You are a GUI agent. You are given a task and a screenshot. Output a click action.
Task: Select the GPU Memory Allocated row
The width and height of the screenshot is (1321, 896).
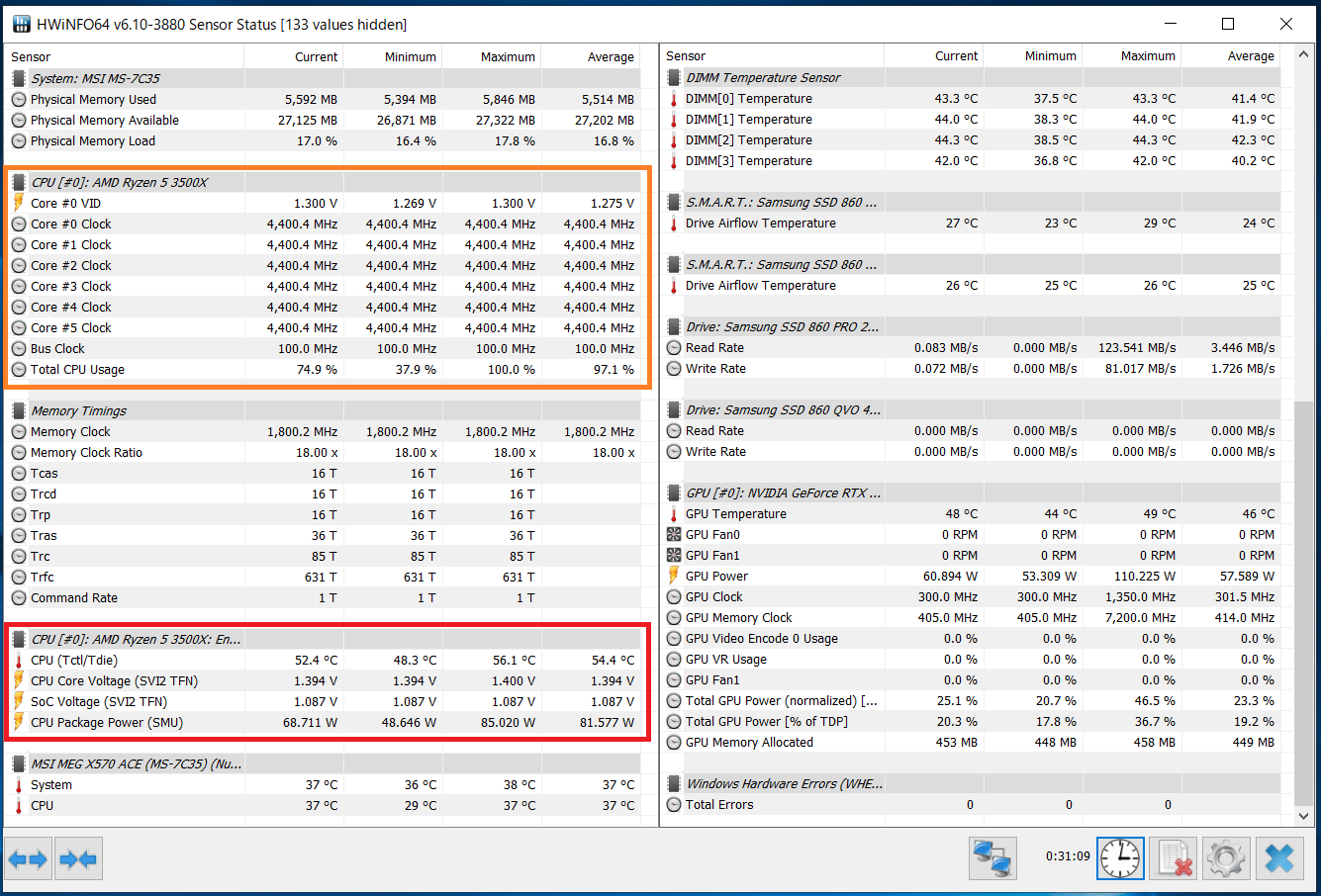pyautogui.click(x=972, y=742)
